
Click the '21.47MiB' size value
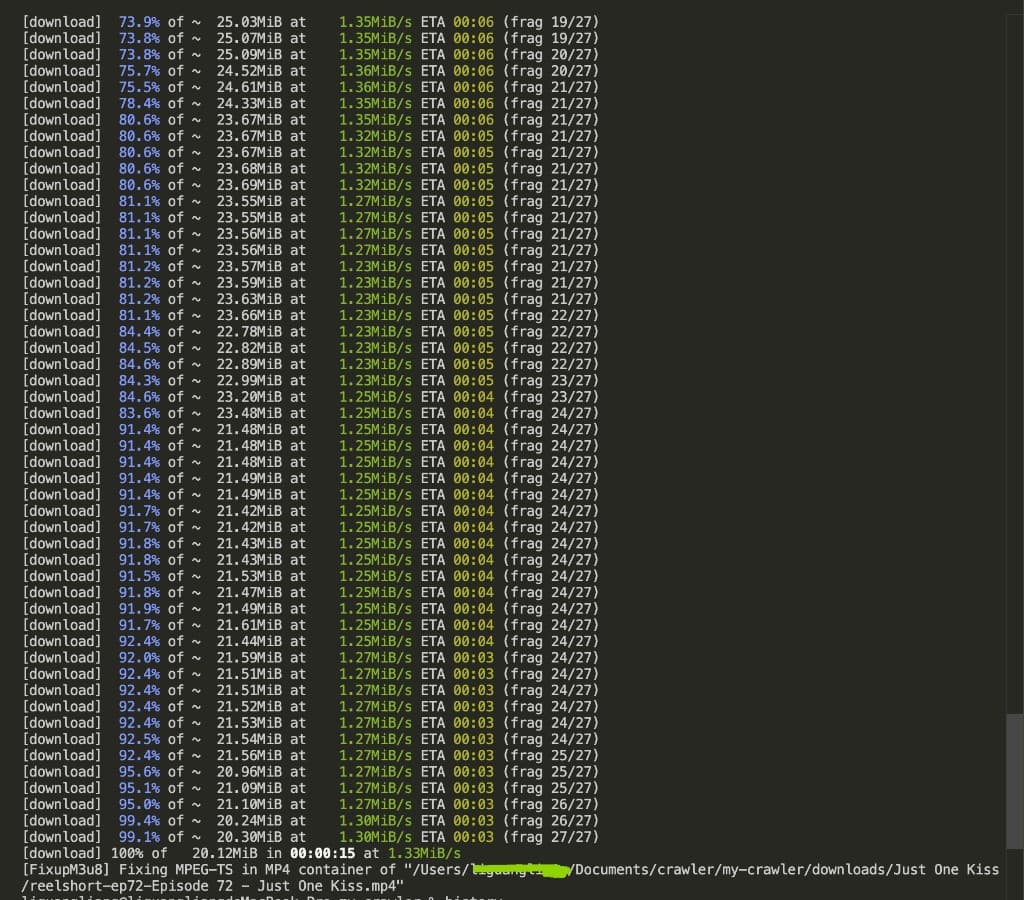pos(249,592)
